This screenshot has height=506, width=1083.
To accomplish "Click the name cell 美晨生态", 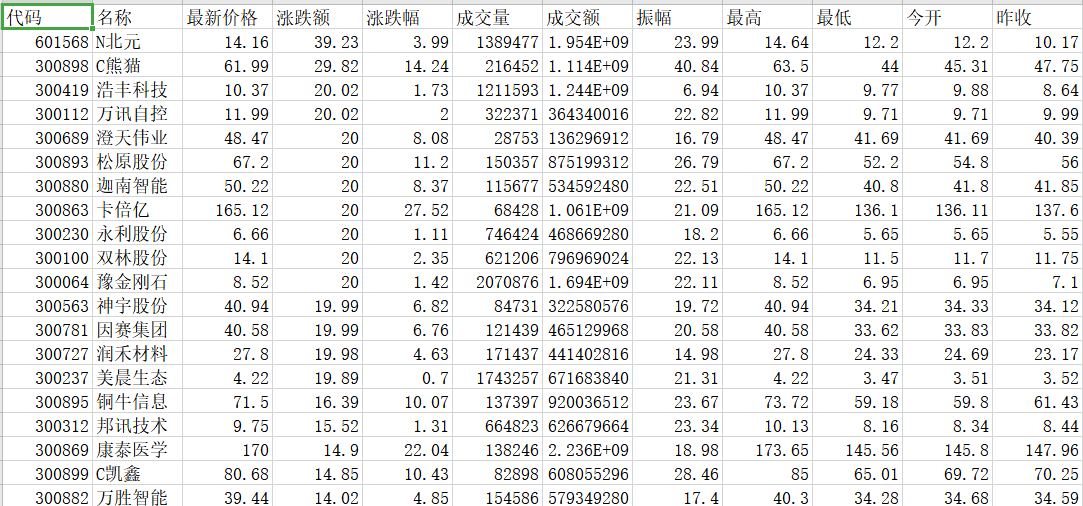I will click(138, 378).
